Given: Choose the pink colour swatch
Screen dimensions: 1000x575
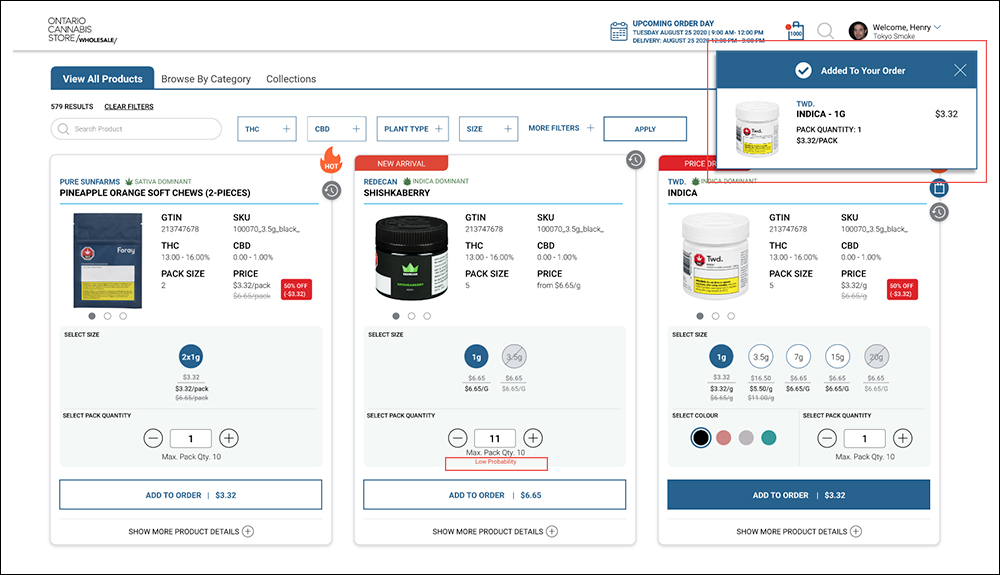Looking at the screenshot, I should tap(723, 438).
